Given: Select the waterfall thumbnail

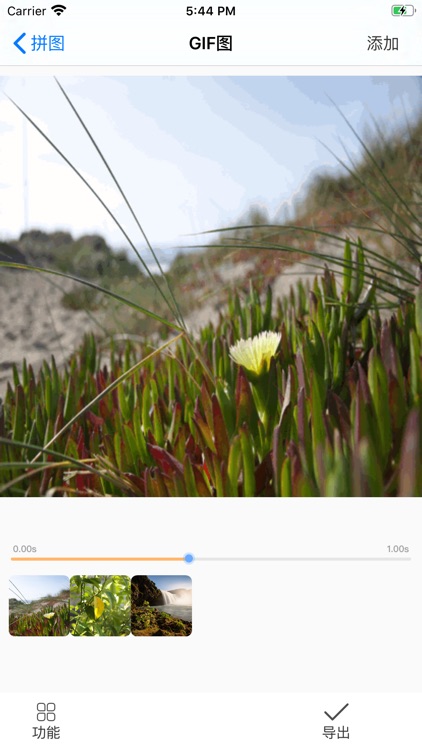Looking at the screenshot, I should pos(162,606).
